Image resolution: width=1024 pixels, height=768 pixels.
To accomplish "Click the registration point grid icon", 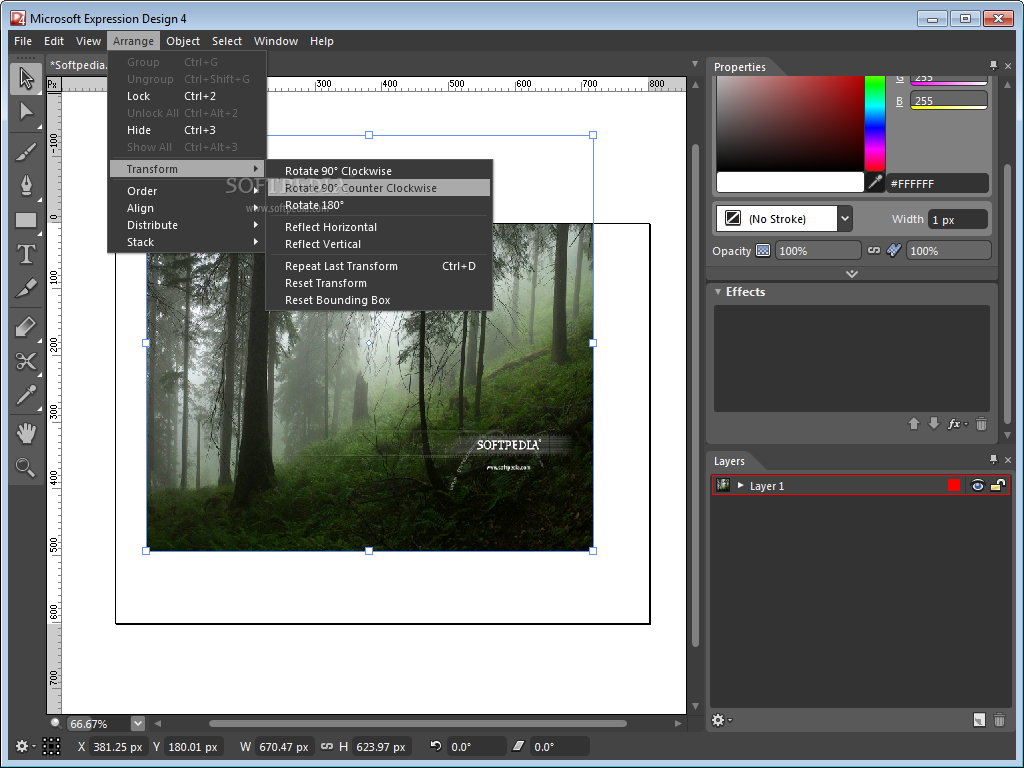I will point(51,746).
